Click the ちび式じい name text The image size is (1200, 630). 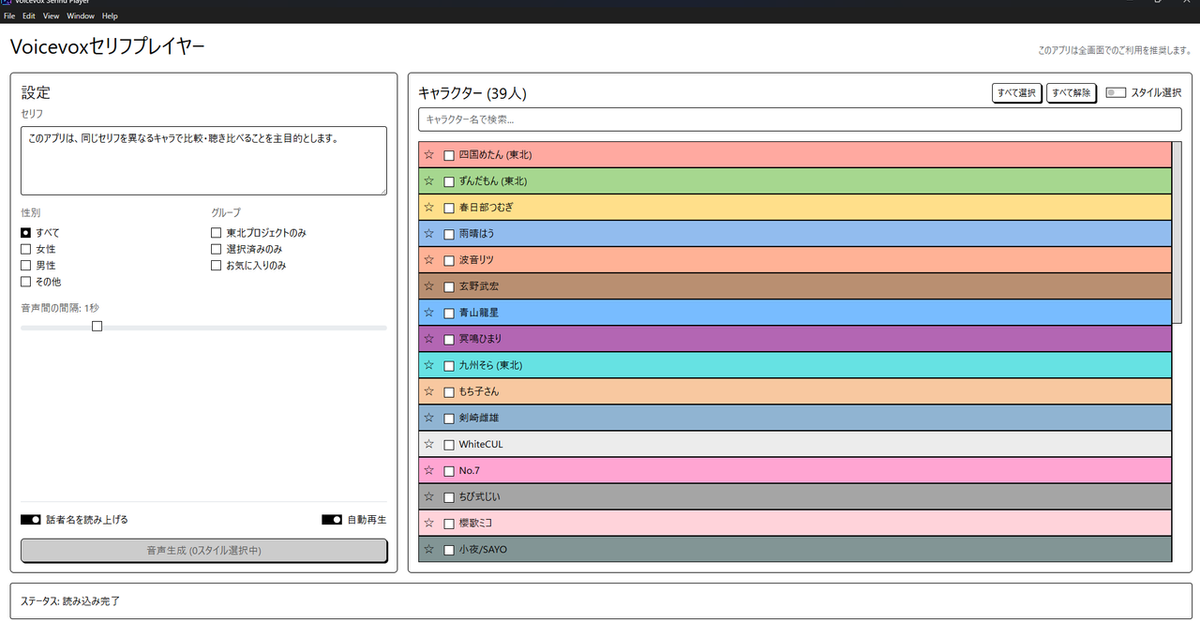tap(482, 497)
